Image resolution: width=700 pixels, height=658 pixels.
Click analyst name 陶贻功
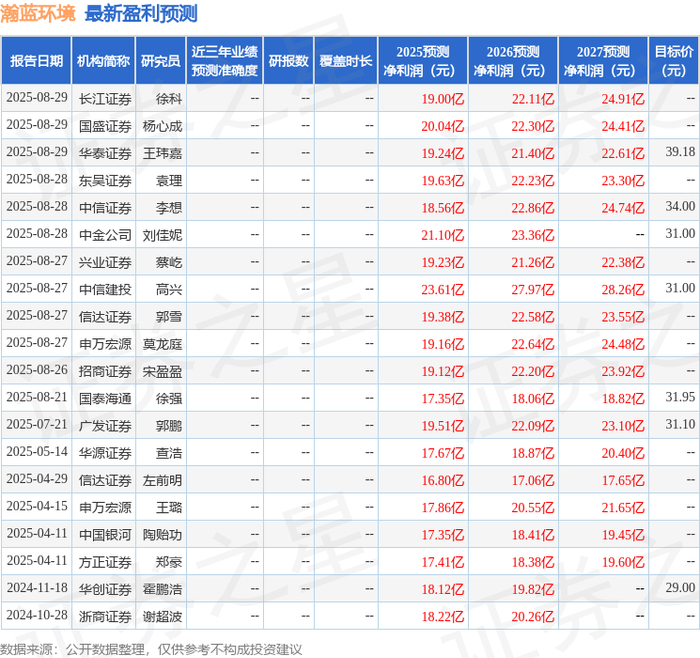162,535
